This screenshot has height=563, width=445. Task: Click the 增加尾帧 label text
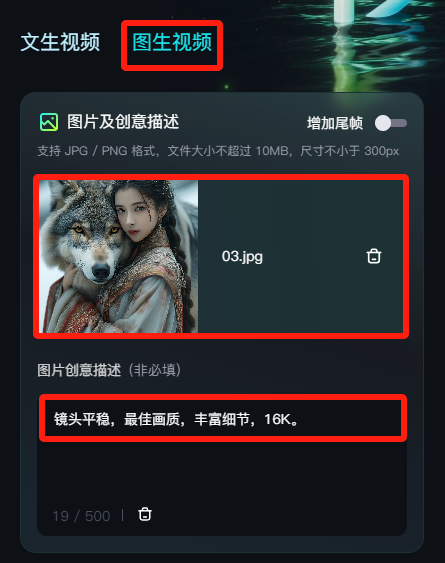(335, 123)
